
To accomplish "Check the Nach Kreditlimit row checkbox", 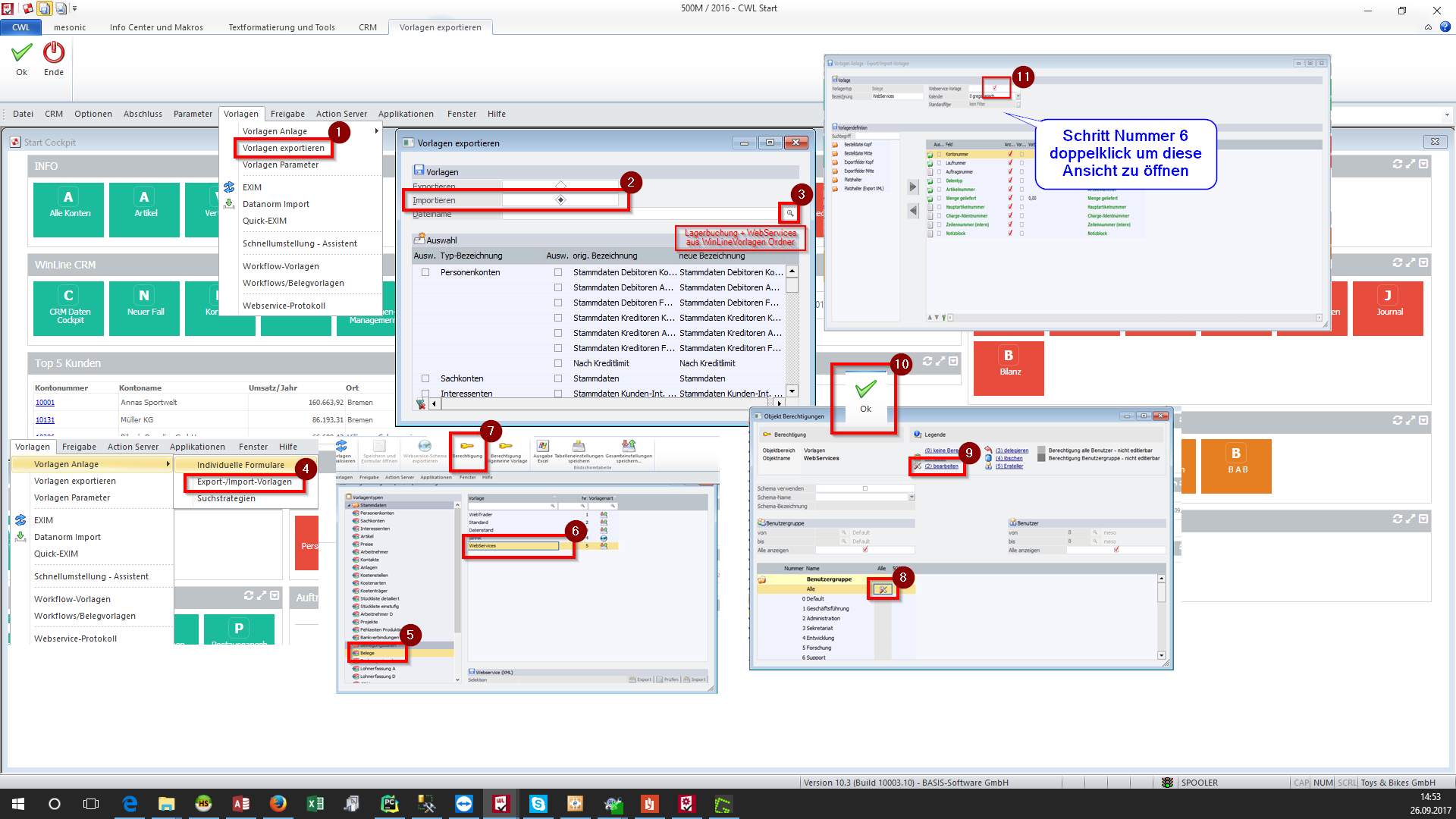I will pyautogui.click(x=558, y=363).
